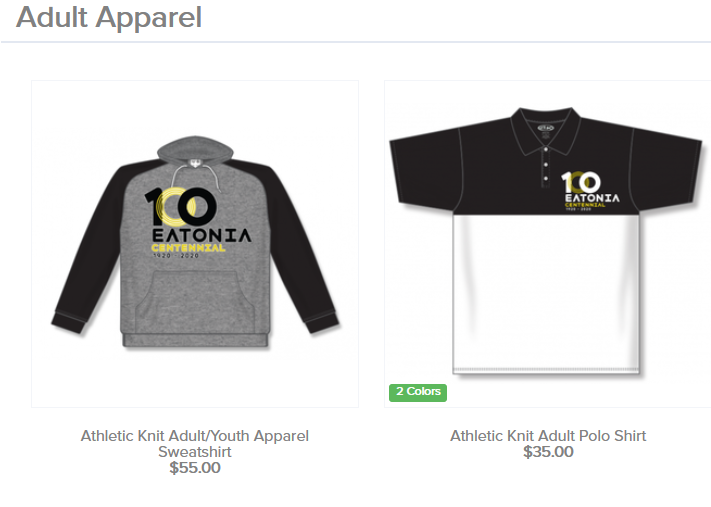
Task: Open Athletic Knit Adult Polo Shirt link
Action: coord(548,436)
